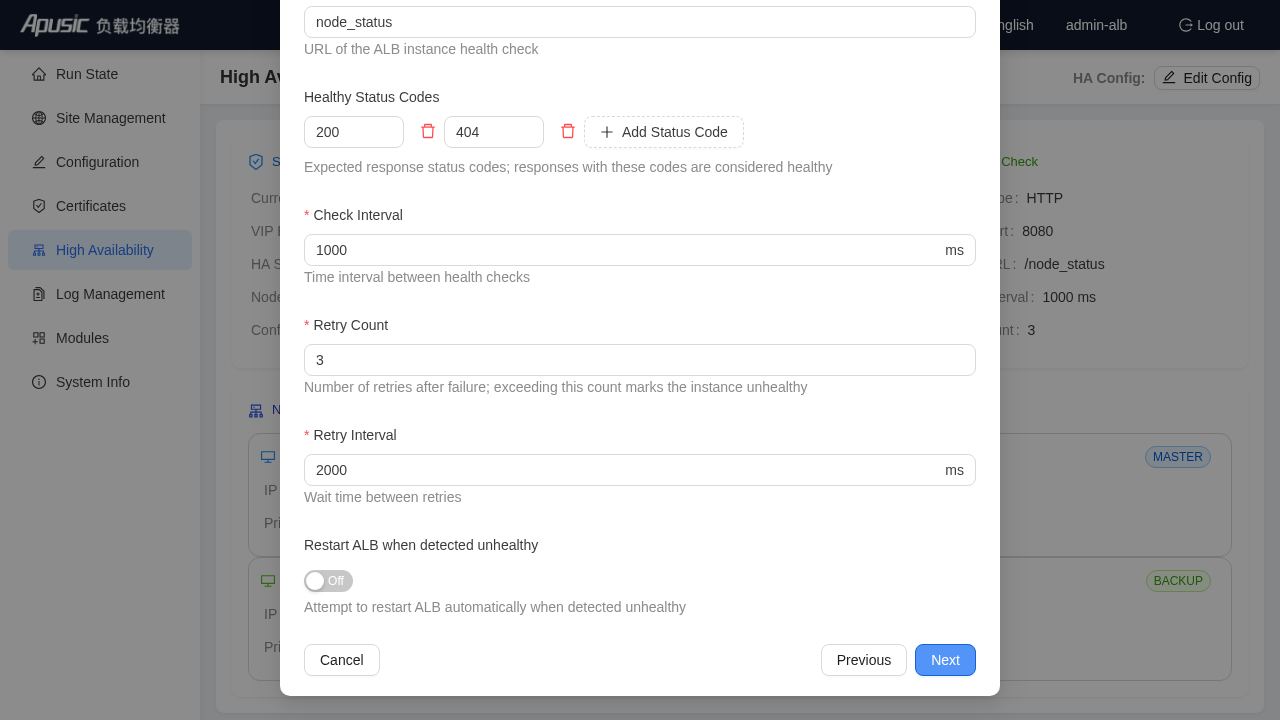
Task: Click the MASTER node badge
Action: (1178, 457)
